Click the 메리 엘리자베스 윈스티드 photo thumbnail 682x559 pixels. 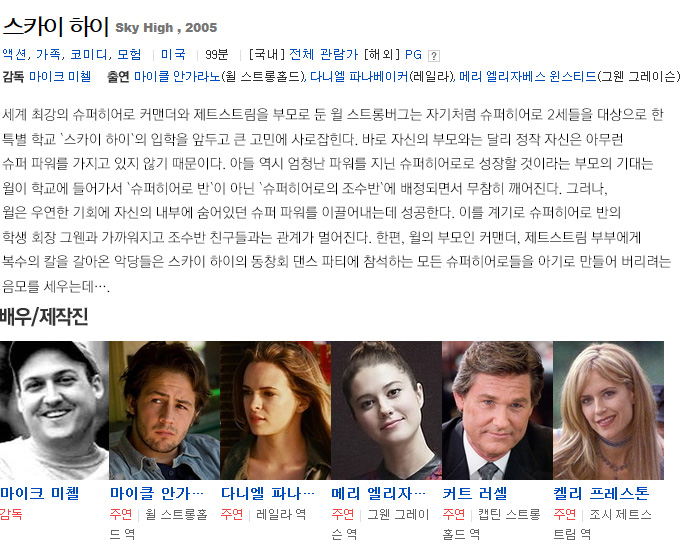coord(387,410)
